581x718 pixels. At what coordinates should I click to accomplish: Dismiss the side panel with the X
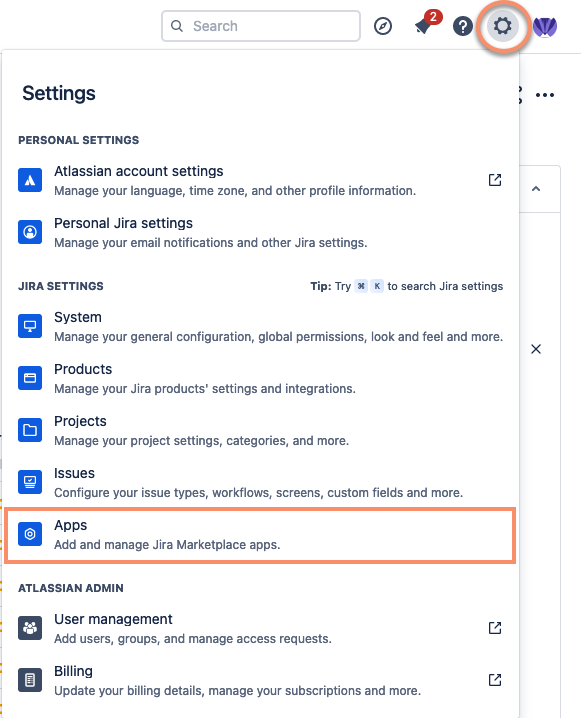(x=536, y=349)
